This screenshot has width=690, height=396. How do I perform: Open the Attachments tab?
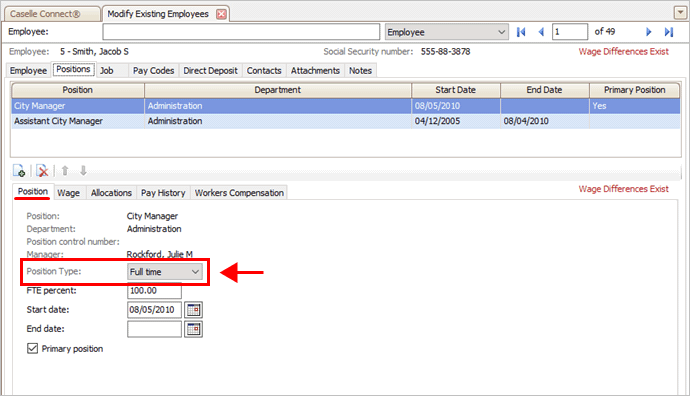pyautogui.click(x=315, y=70)
